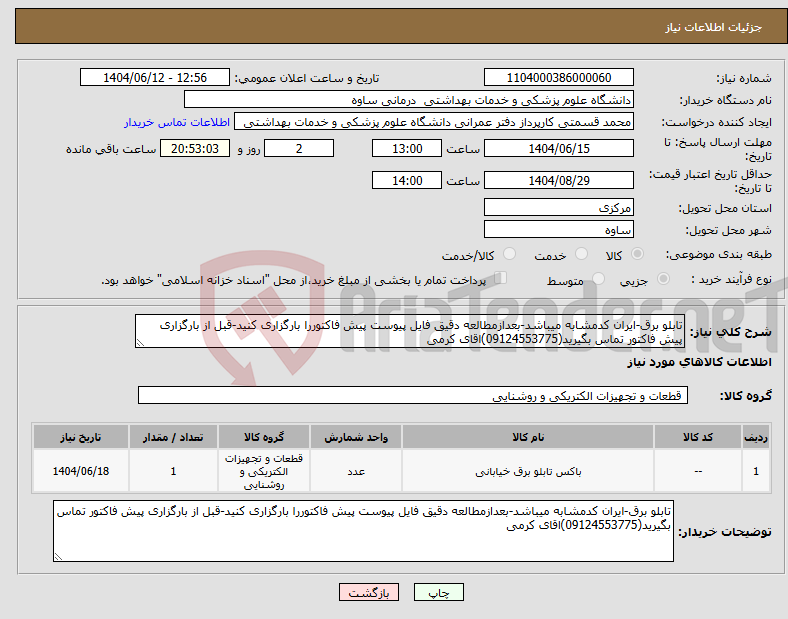Click the need date cell 1404/06/18

tap(81, 471)
